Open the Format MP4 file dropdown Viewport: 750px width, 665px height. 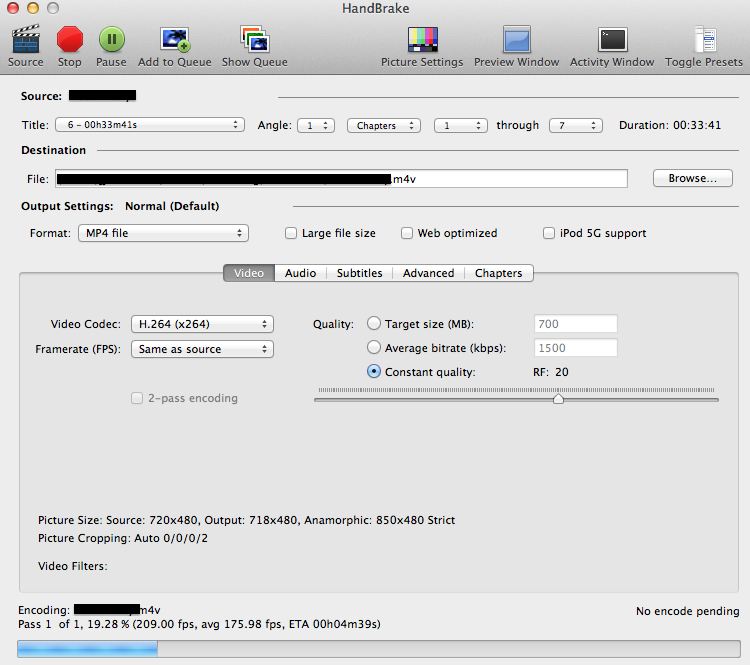pos(164,233)
